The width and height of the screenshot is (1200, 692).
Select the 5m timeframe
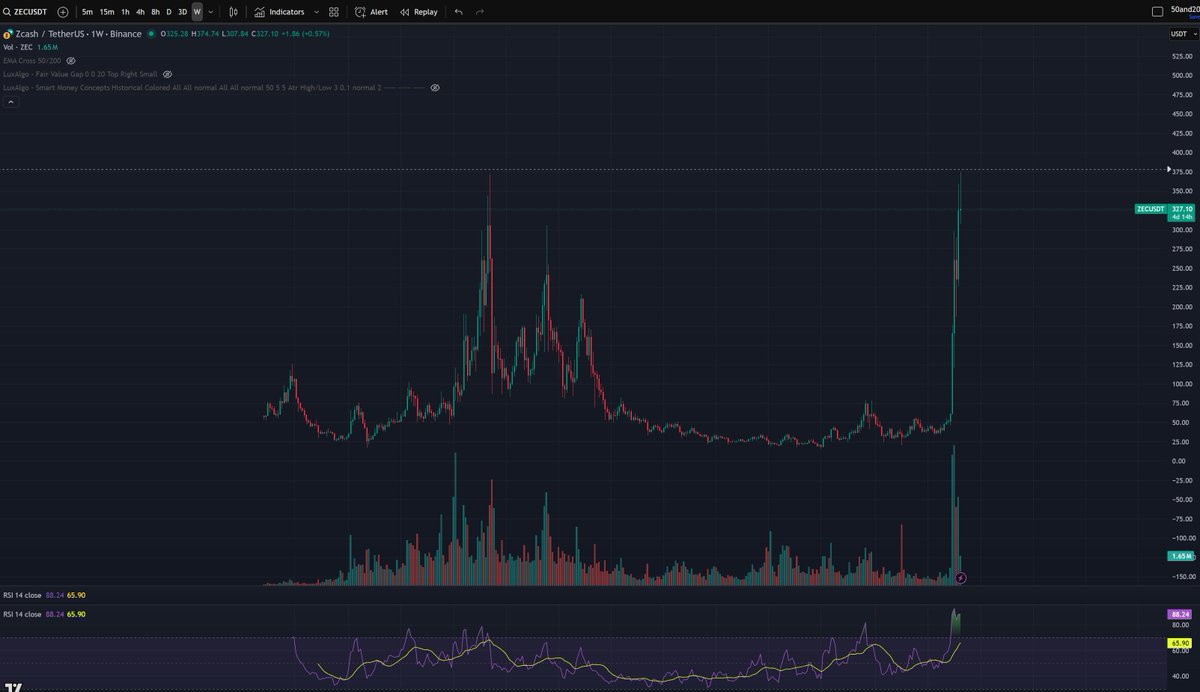(x=87, y=12)
